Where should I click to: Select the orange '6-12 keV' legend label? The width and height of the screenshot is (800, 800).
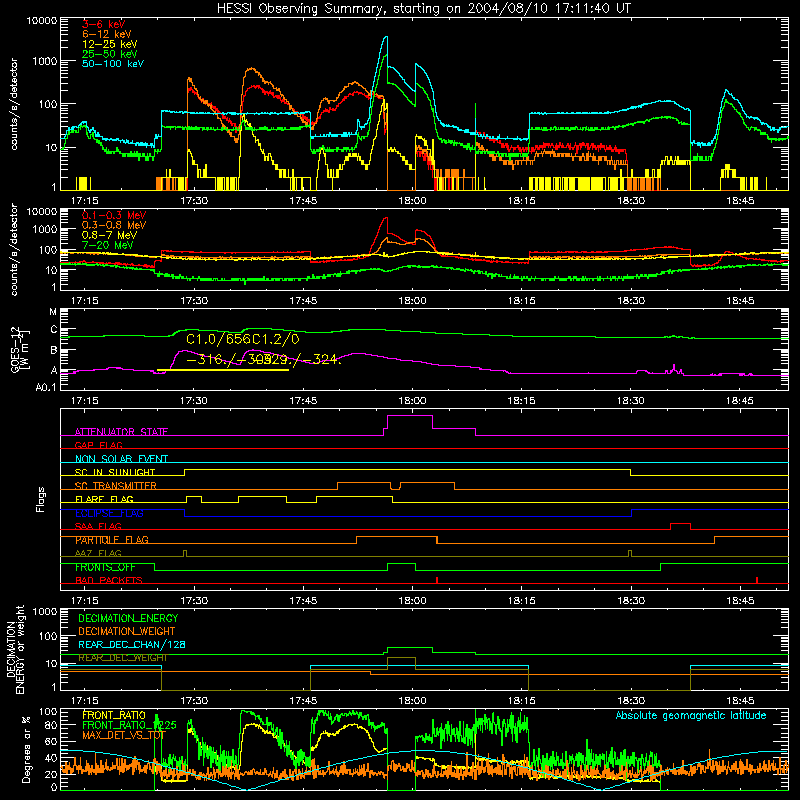coord(107,34)
